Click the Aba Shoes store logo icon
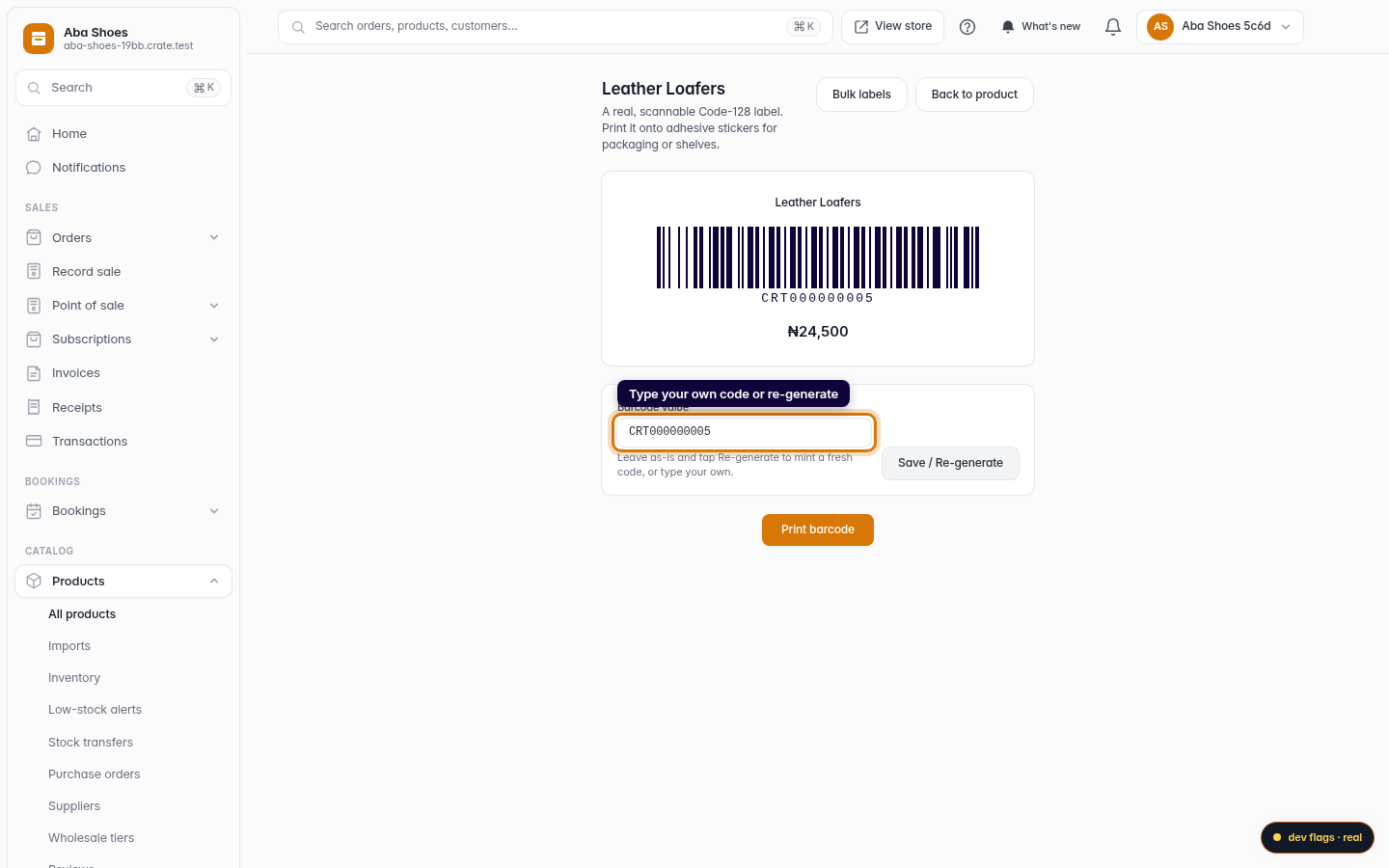 click(x=39, y=39)
